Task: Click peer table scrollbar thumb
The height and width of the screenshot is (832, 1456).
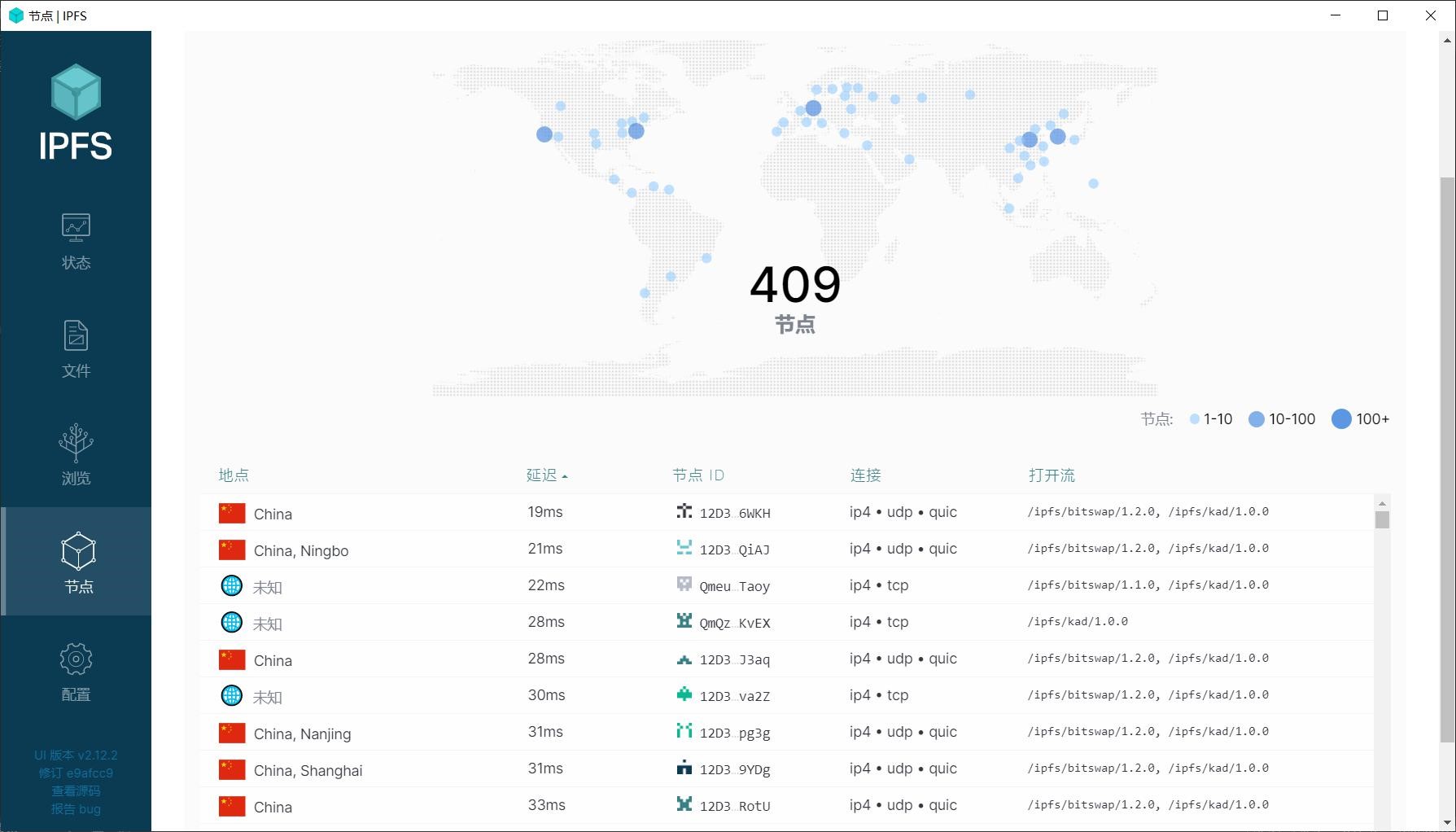Action: click(x=1382, y=519)
